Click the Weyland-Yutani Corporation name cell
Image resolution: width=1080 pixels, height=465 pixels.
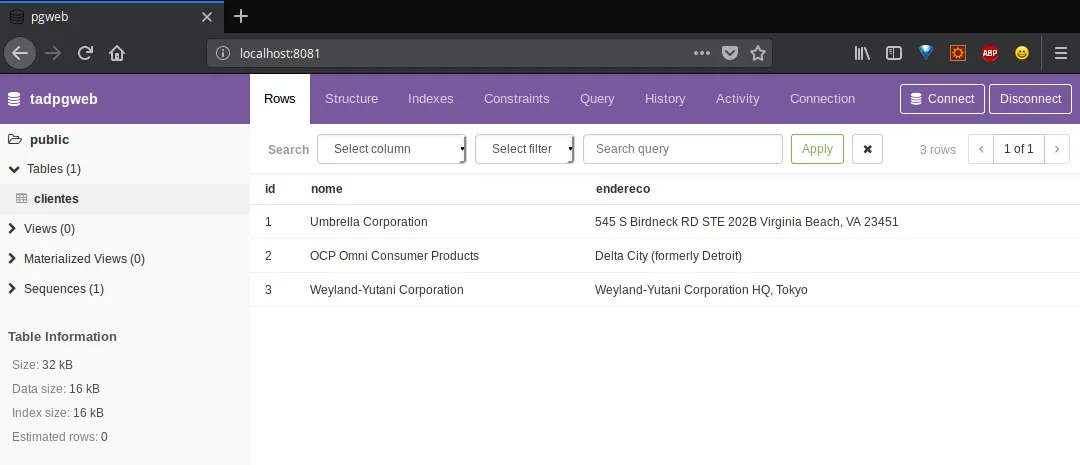[386, 289]
